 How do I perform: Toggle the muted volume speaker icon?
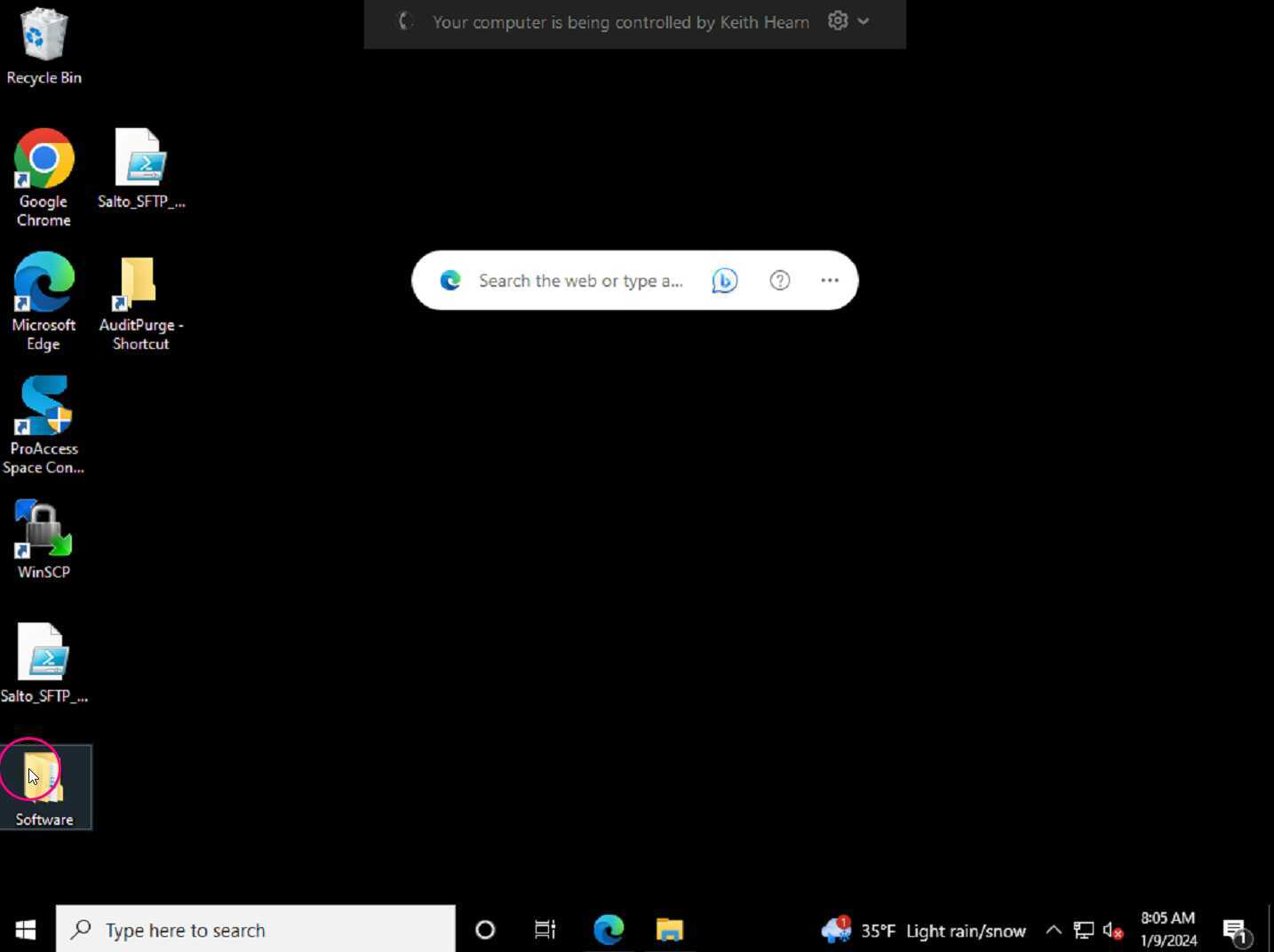coord(1112,930)
